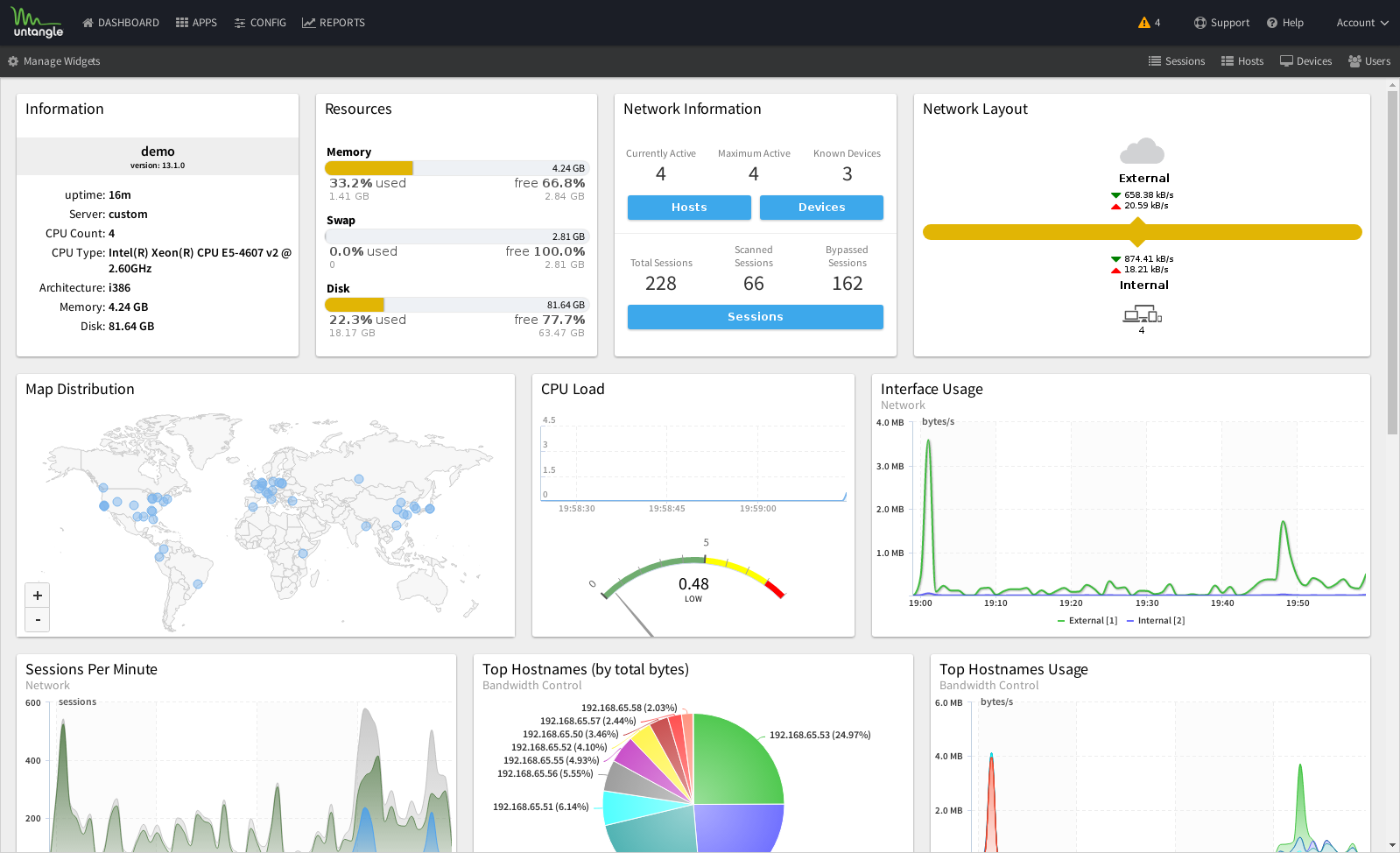The width and height of the screenshot is (1400, 853).
Task: Click the external cloud icon
Action: coord(1142,152)
